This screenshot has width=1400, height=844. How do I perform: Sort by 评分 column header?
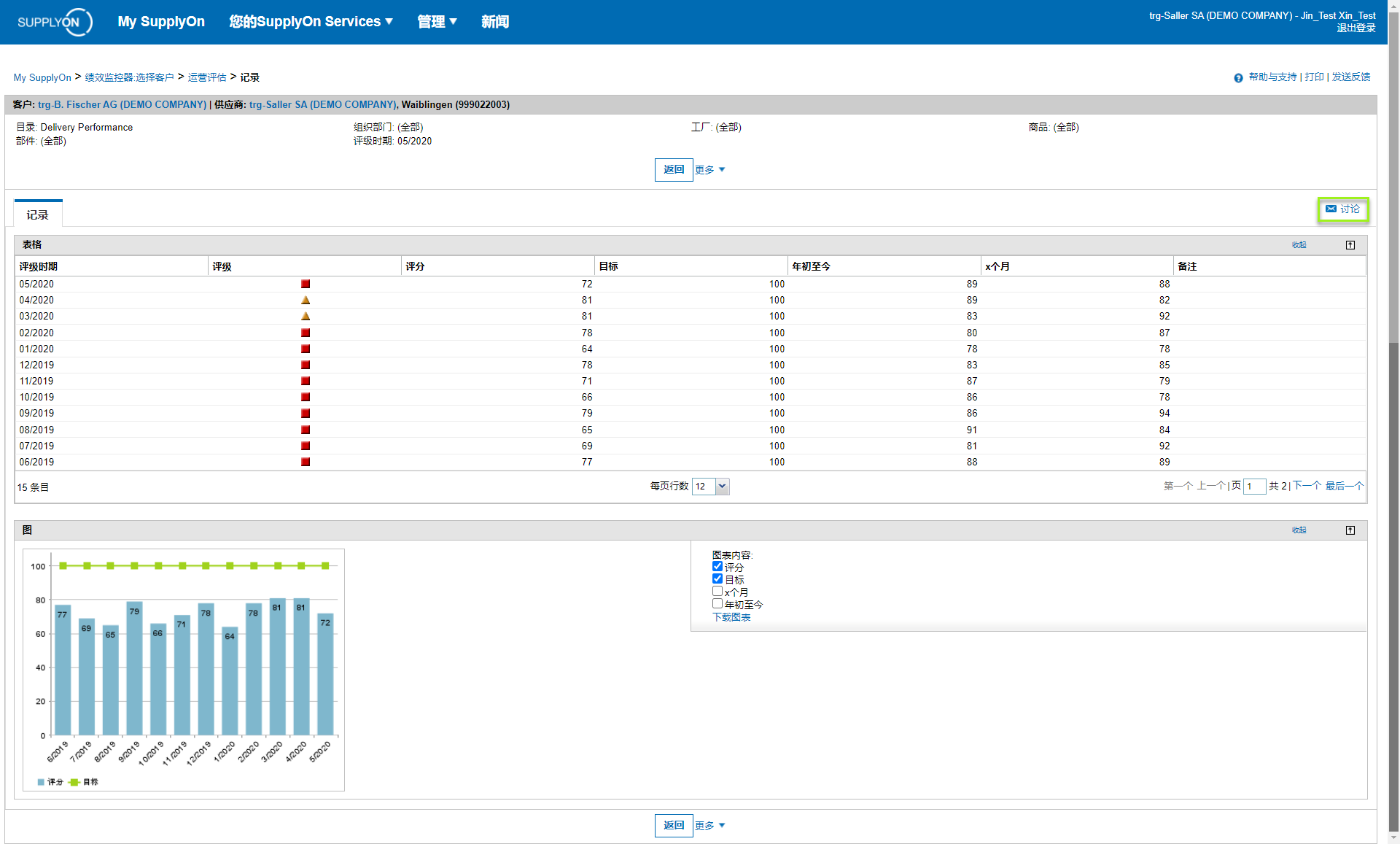[497, 266]
